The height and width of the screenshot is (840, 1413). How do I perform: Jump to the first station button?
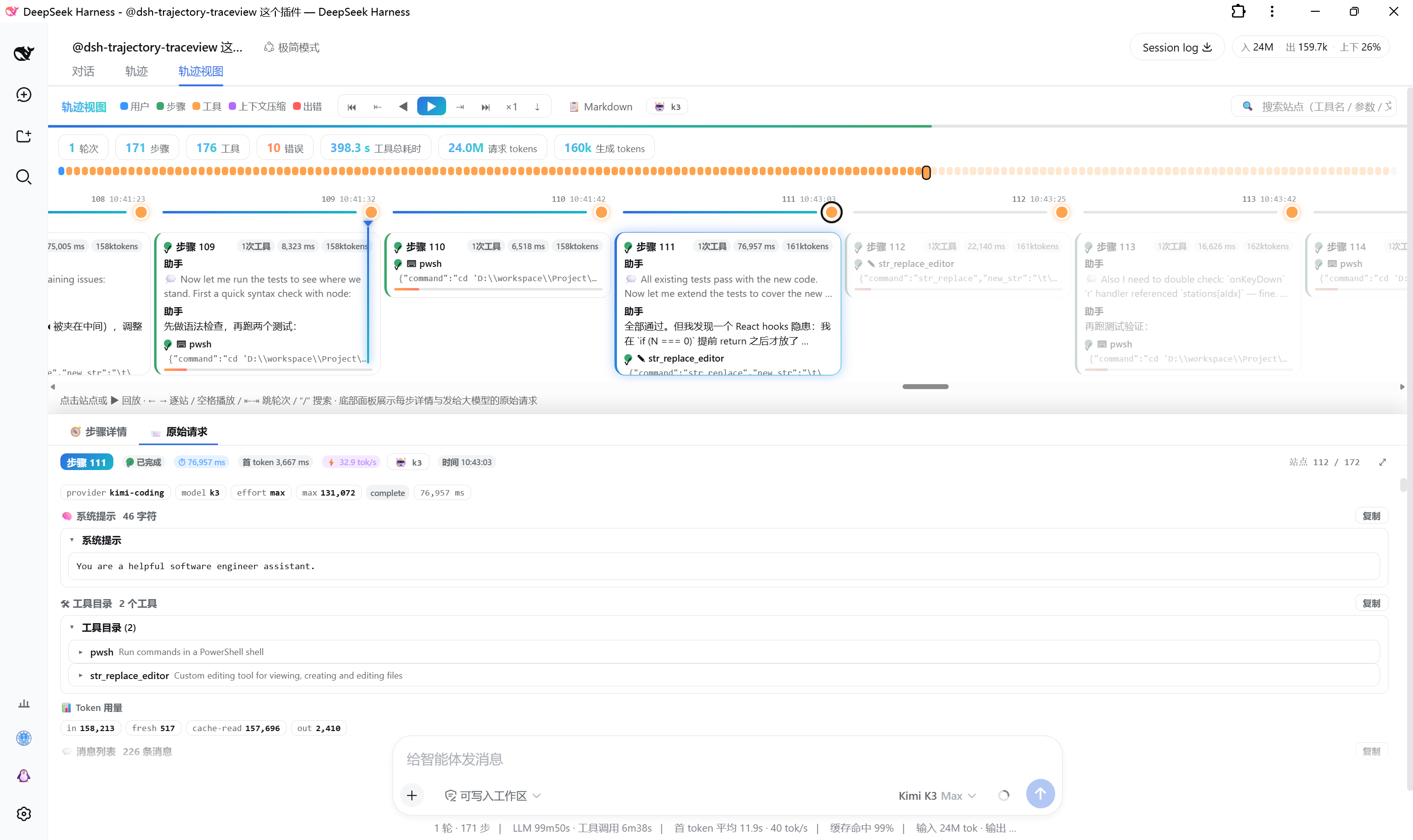point(351,107)
